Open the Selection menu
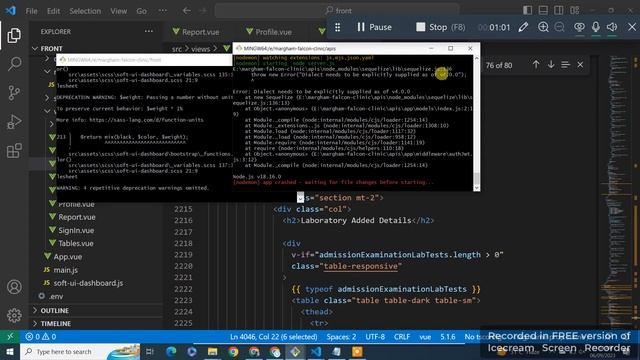This screenshot has width=640, height=360. (x=85, y=11)
